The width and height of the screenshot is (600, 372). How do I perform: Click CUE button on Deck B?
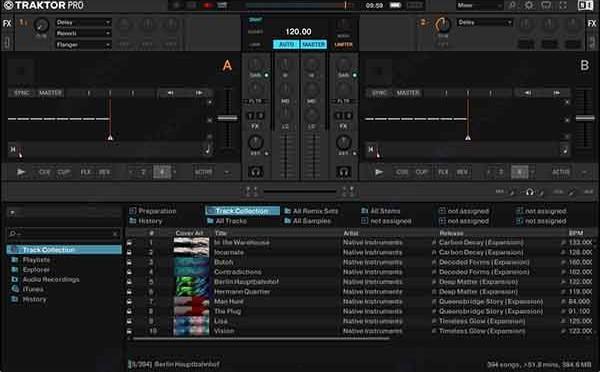pos(402,172)
